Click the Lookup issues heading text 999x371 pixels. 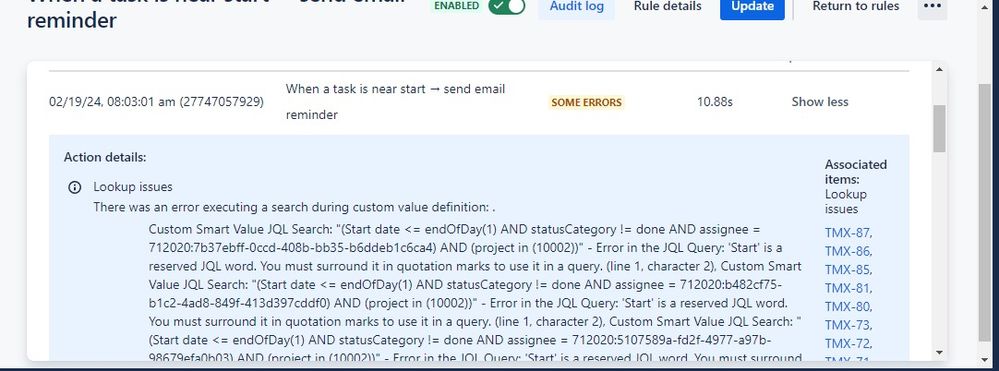tap(133, 187)
